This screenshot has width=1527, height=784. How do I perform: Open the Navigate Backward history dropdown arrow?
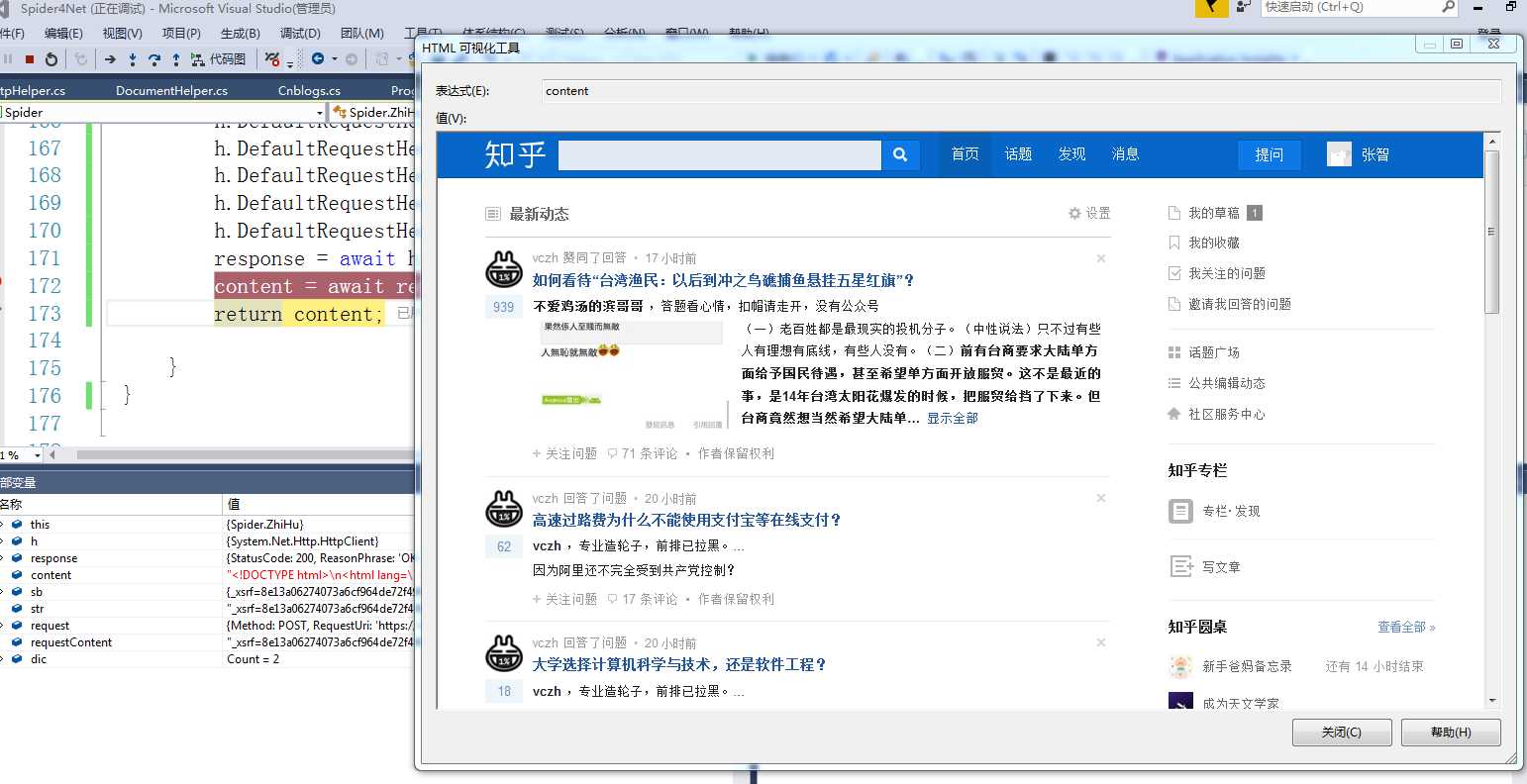tap(334, 59)
